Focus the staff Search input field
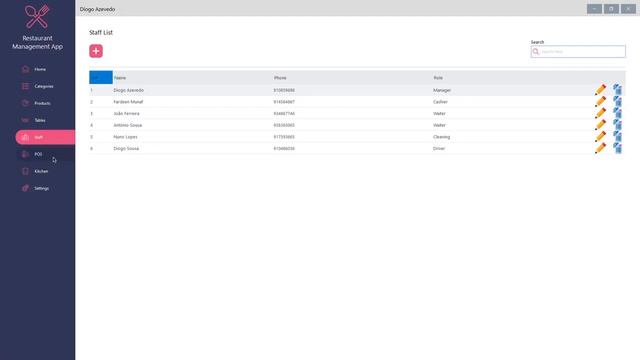The height and width of the screenshot is (360, 640). [578, 52]
